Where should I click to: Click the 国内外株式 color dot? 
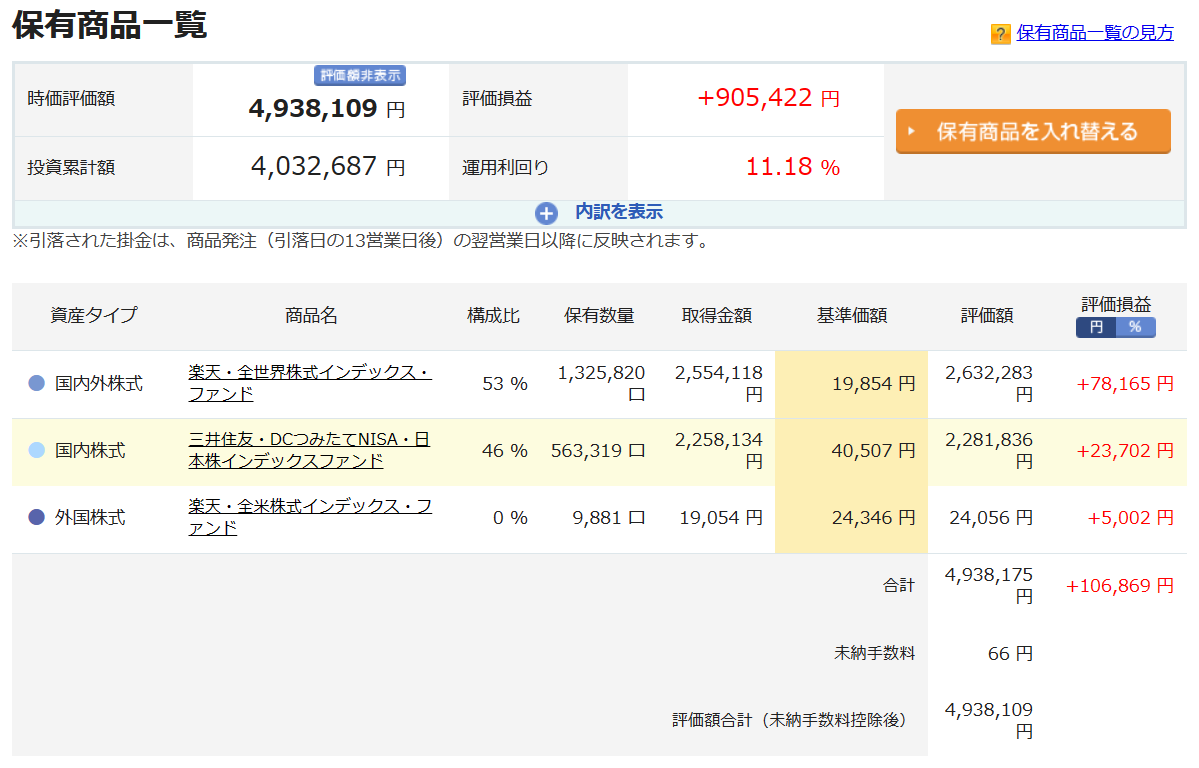[37, 383]
